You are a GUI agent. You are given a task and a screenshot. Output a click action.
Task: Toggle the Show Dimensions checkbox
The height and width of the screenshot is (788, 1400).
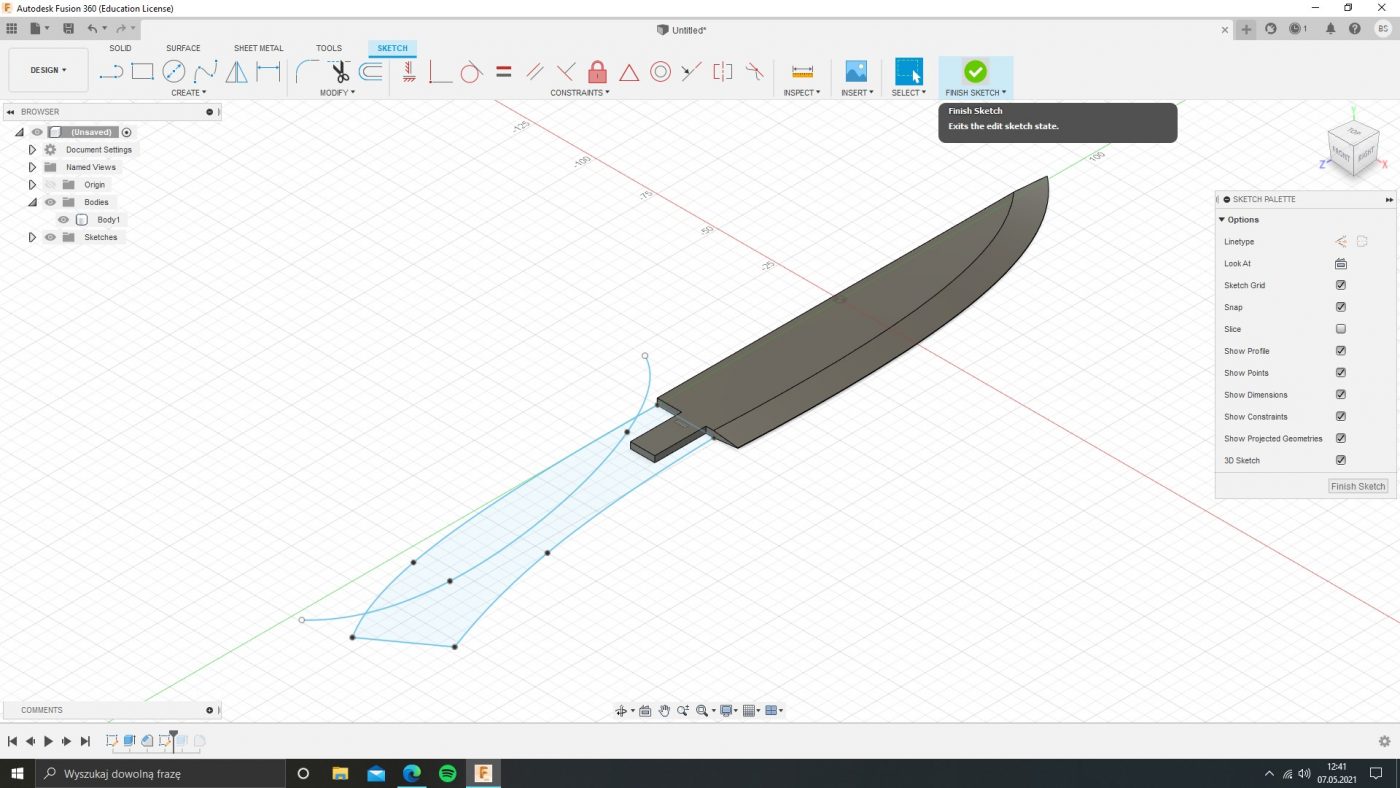coord(1341,395)
